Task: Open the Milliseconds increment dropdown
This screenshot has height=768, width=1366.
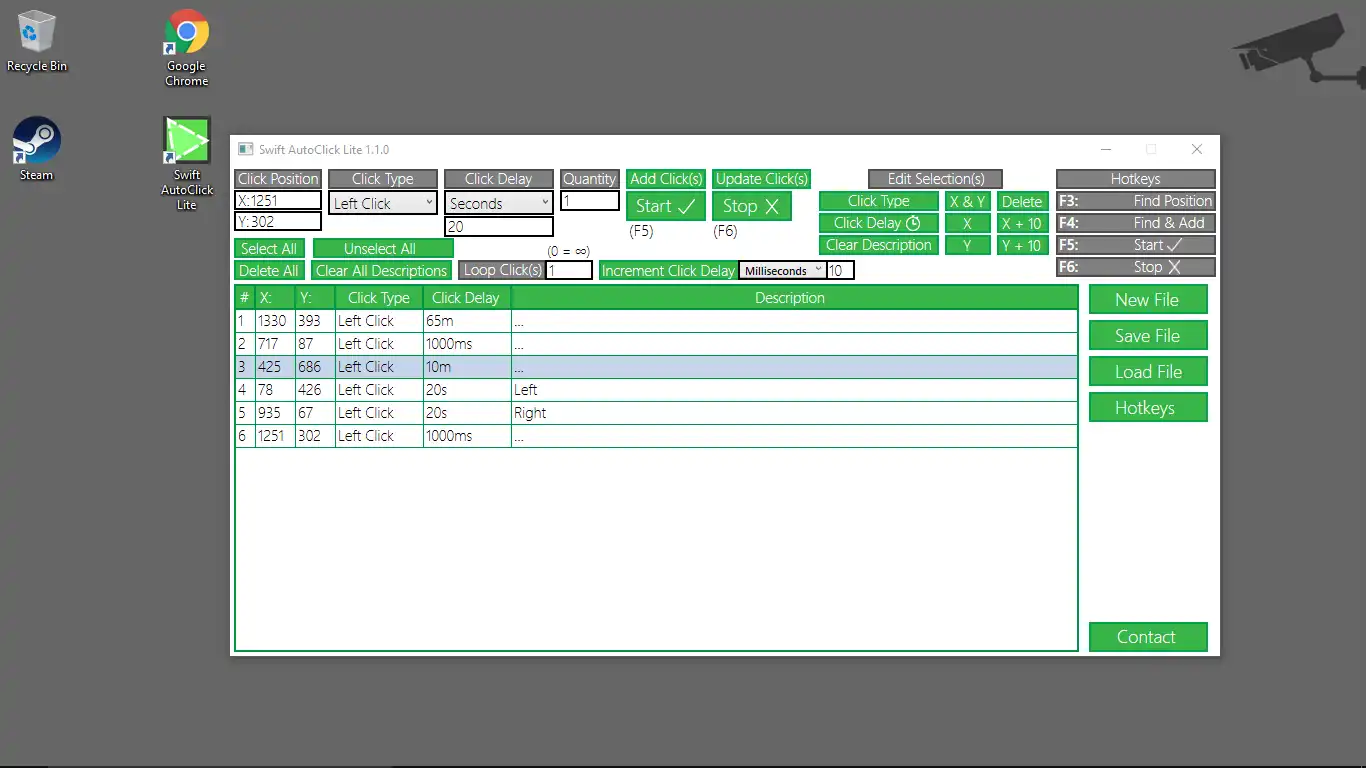Action: tap(783, 270)
